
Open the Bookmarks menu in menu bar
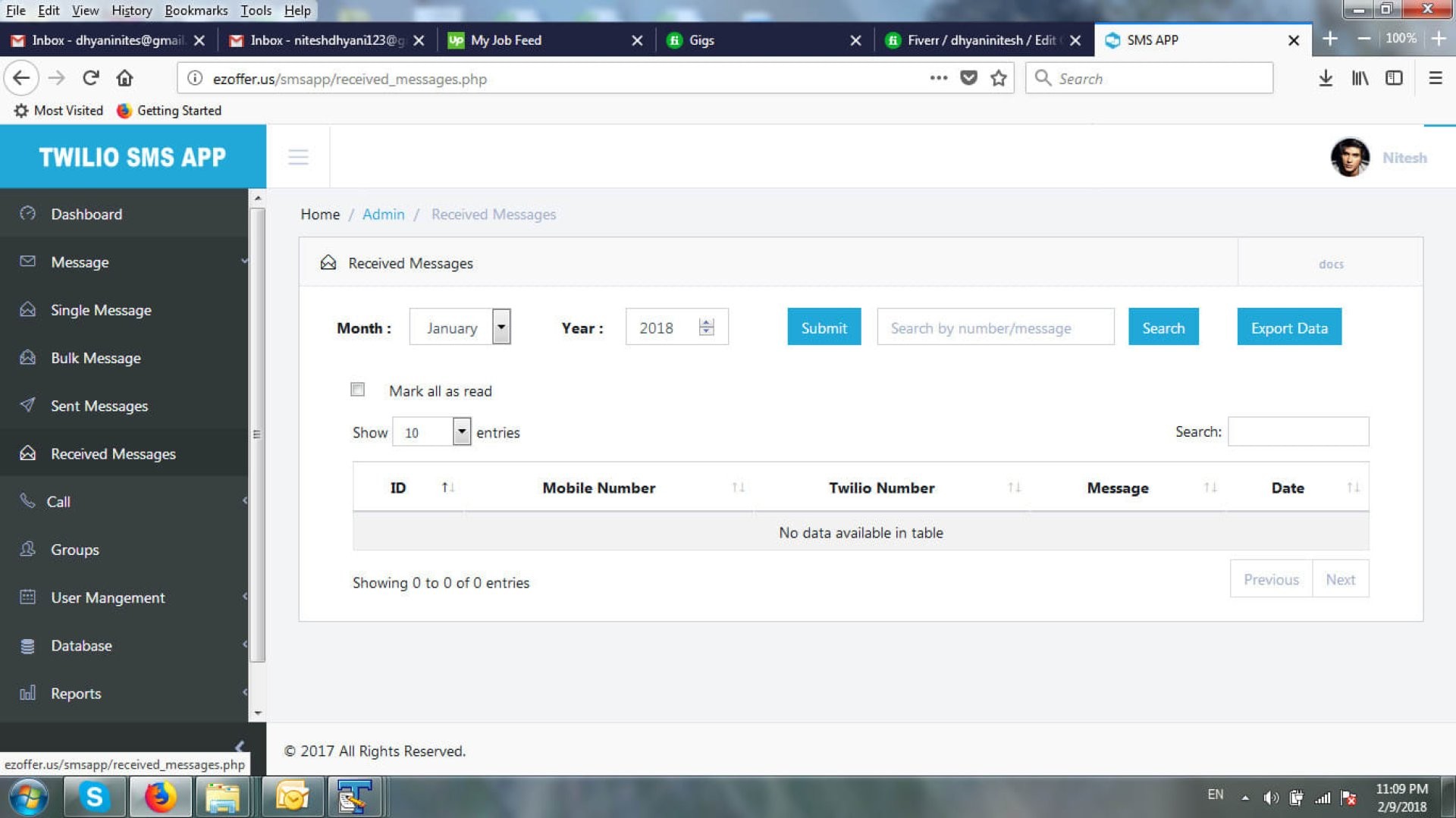pos(196,11)
